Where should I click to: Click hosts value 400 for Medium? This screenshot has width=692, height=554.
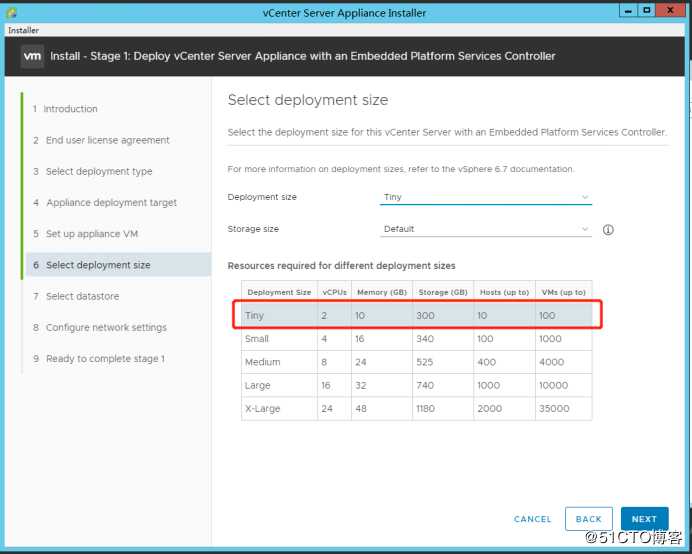486,362
